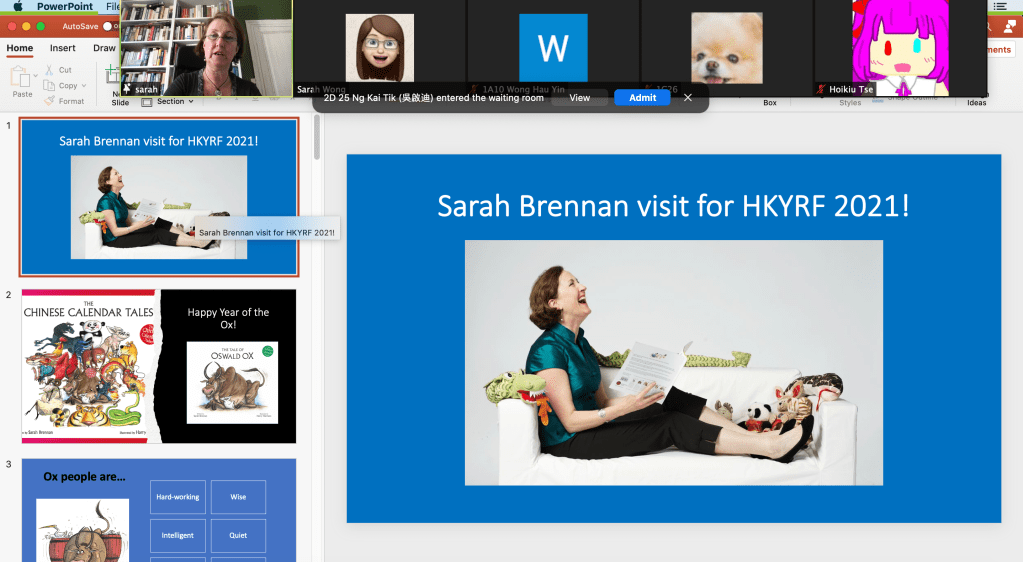Select Hoikiu Tse's video tile
This screenshot has width=1023, height=562.
click(x=900, y=48)
